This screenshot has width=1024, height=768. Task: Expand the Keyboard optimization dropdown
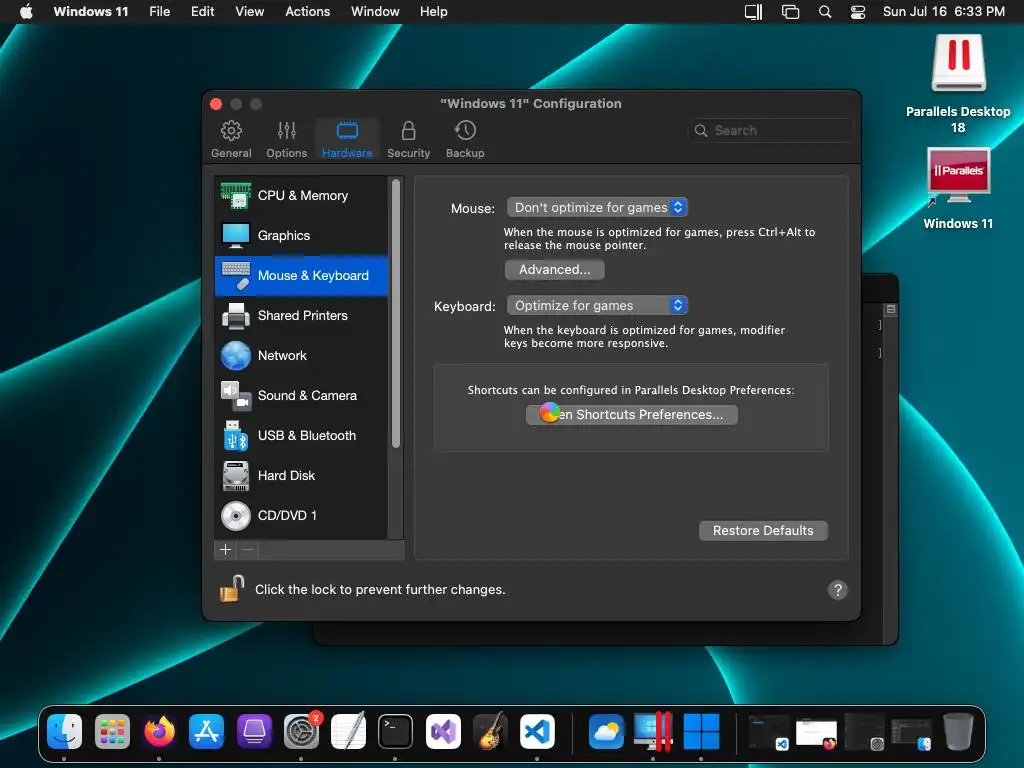[x=597, y=306]
